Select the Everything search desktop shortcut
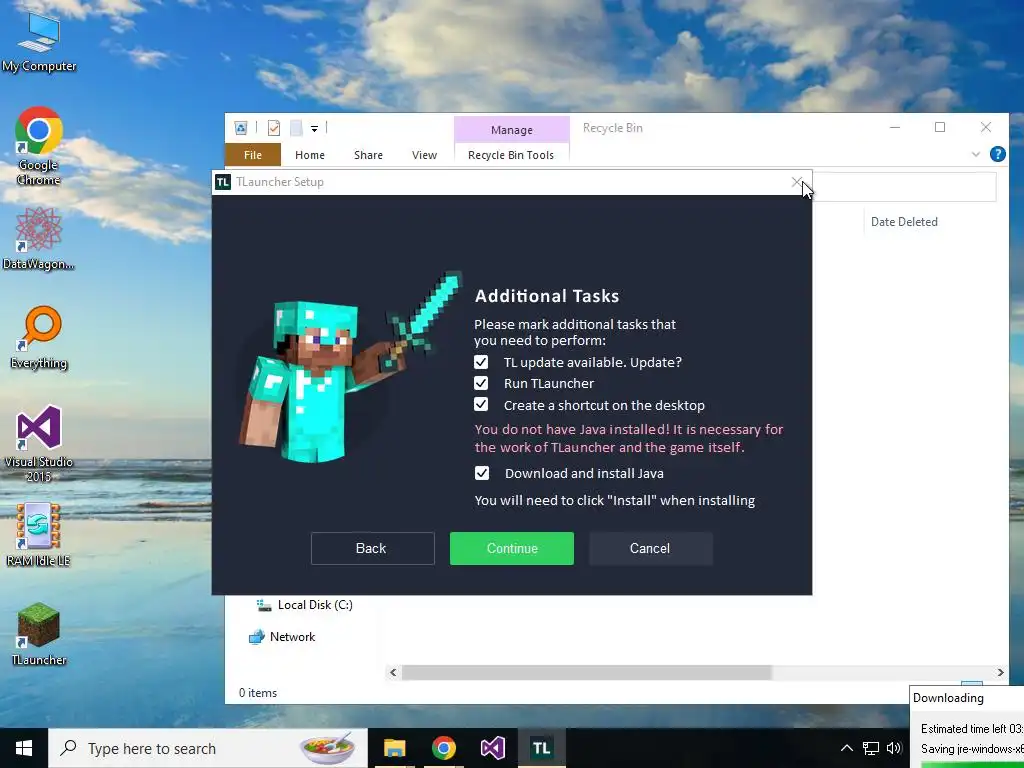Image resolution: width=1024 pixels, height=768 pixels. [x=39, y=337]
